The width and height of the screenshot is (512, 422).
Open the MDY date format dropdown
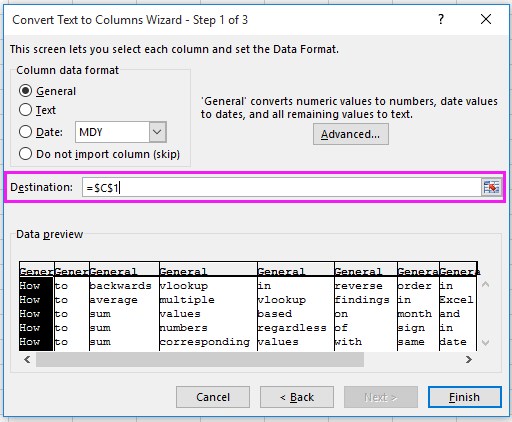157,132
